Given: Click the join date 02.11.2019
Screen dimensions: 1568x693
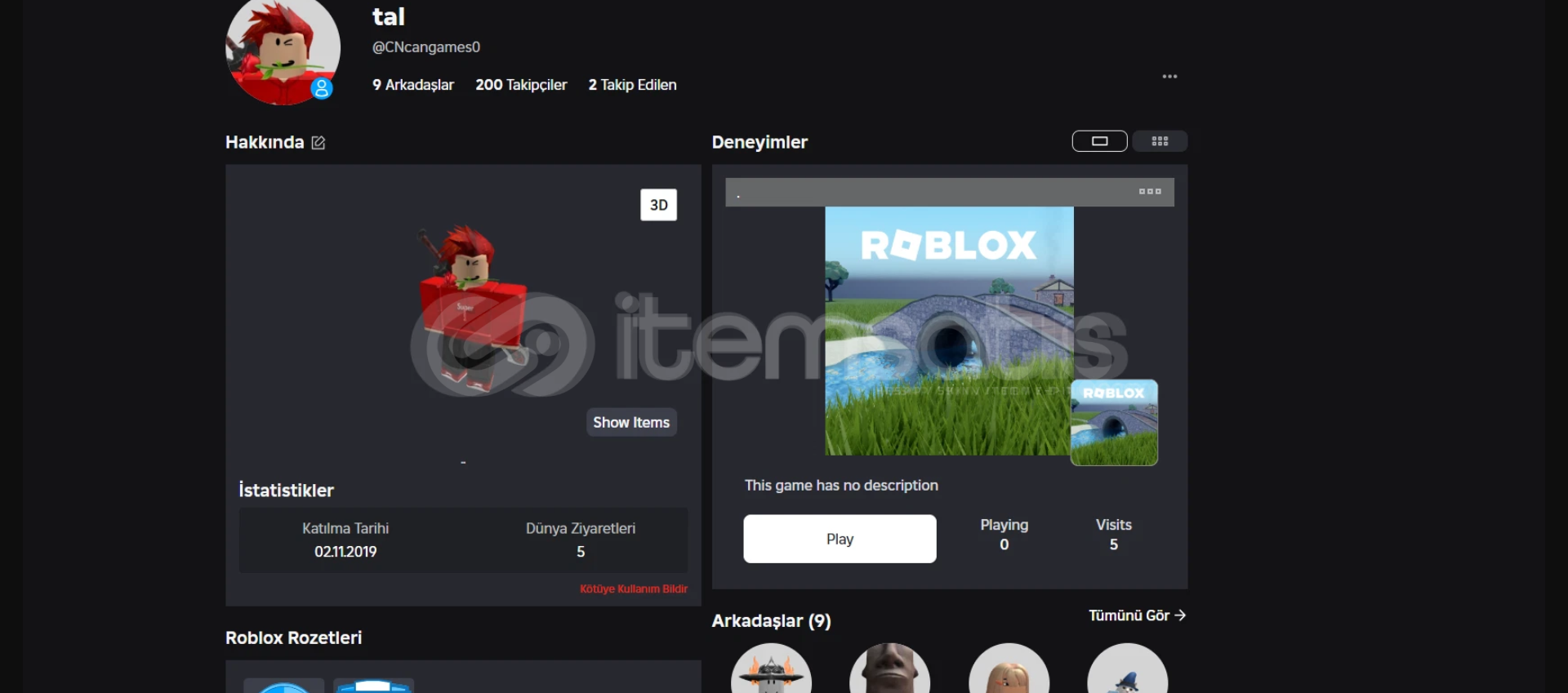Looking at the screenshot, I should pos(345,552).
